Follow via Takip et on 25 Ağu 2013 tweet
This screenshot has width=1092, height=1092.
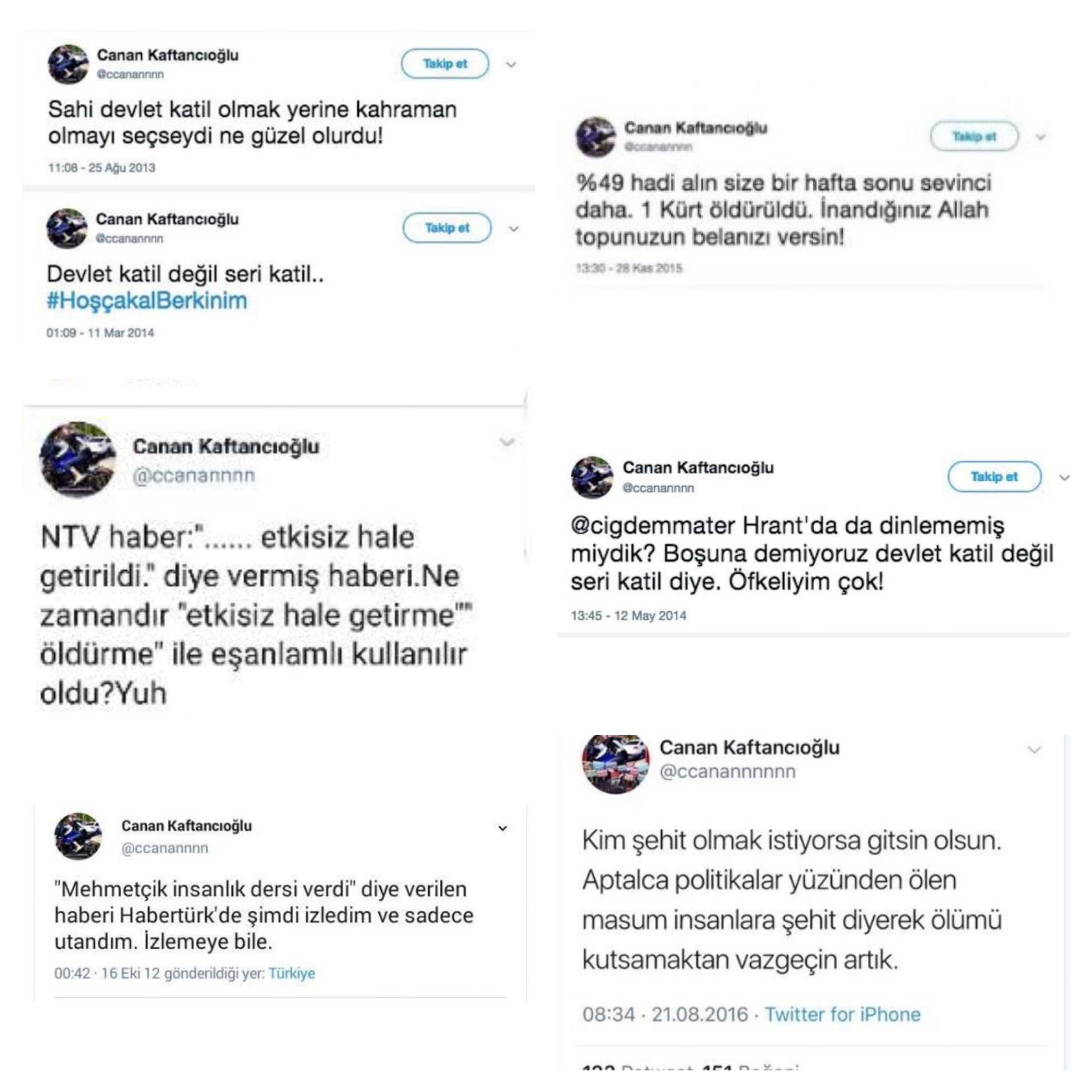445,64
